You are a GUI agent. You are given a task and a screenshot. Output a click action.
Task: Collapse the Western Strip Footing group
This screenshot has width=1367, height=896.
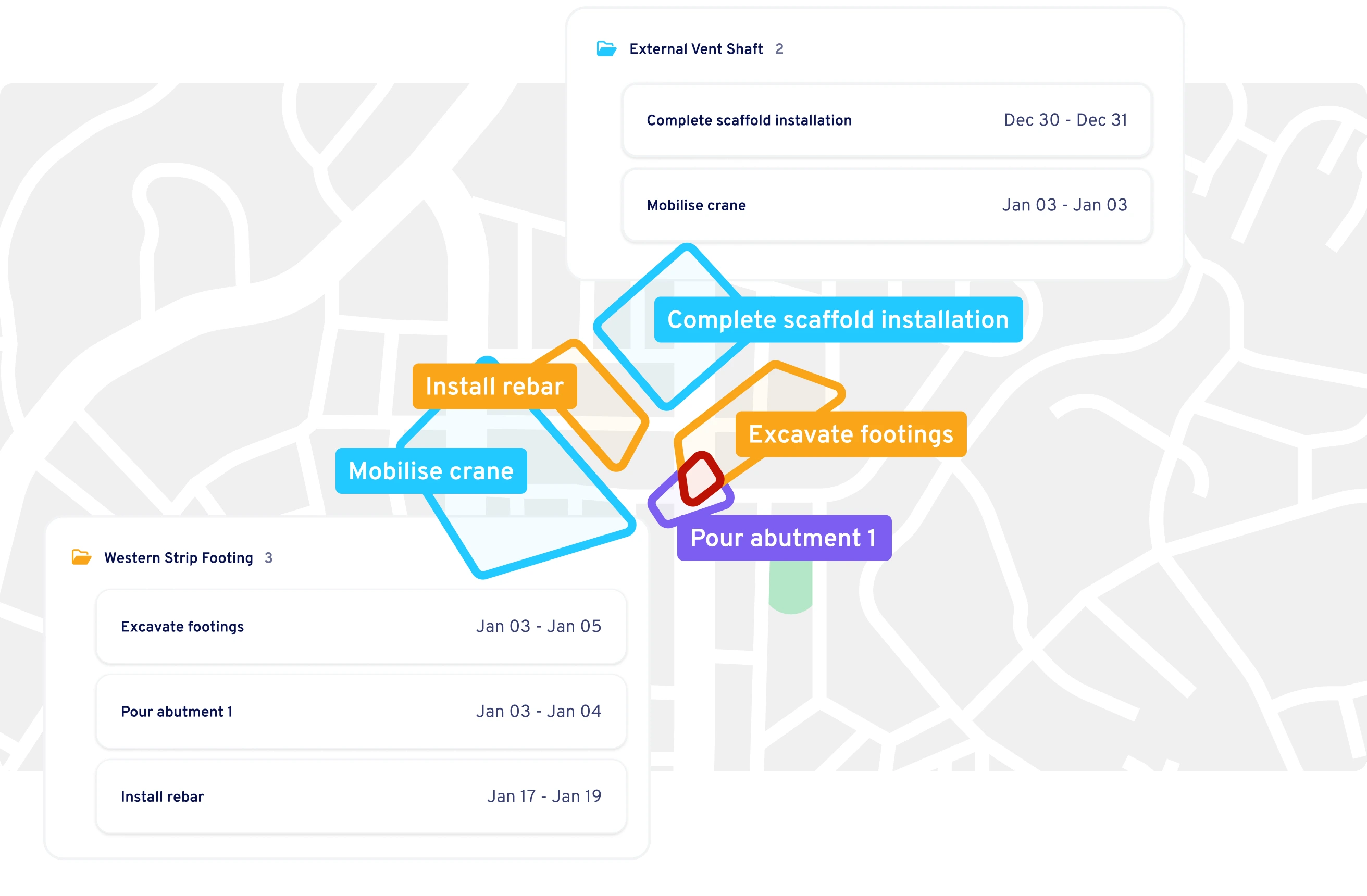tap(179, 558)
